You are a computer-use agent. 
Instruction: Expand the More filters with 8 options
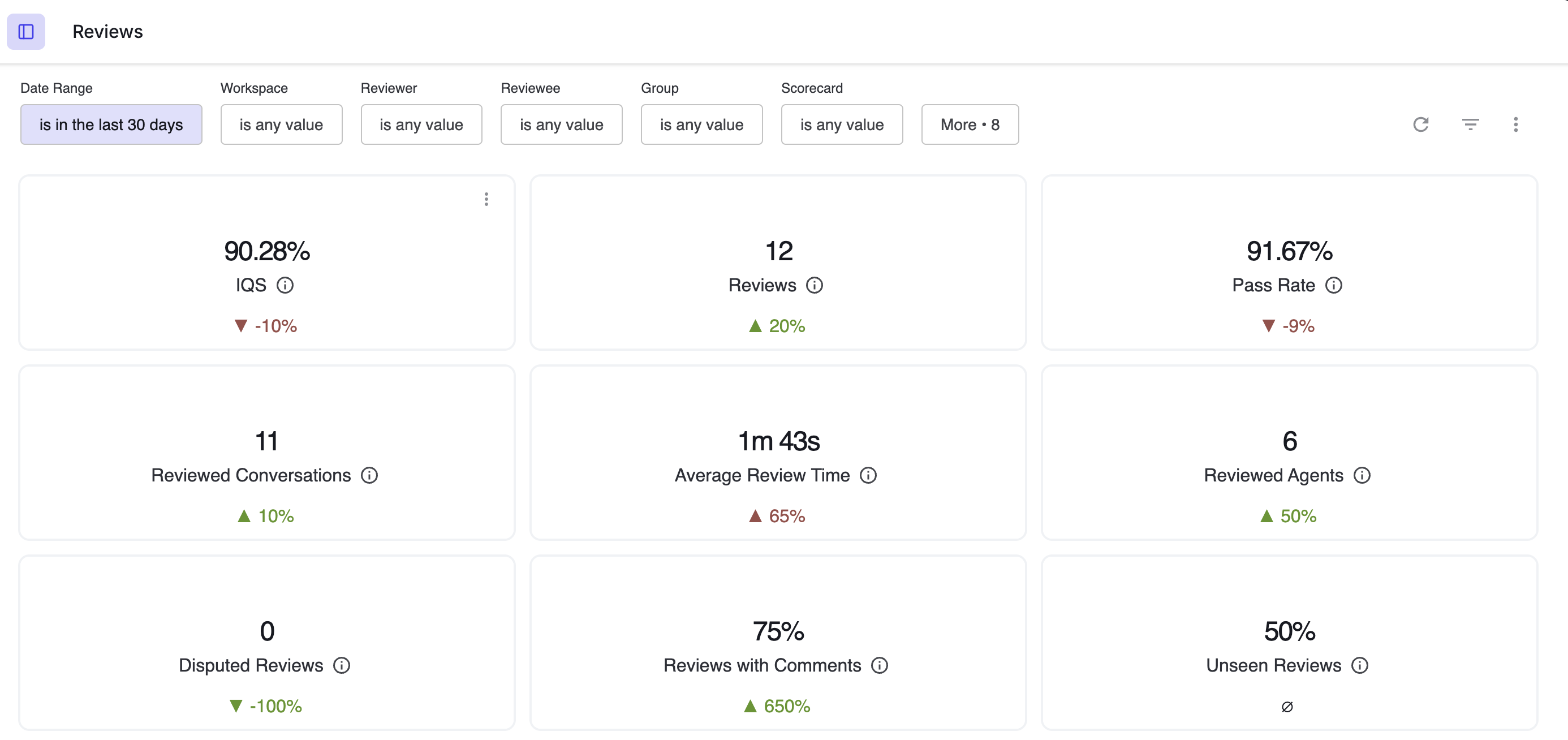click(x=967, y=124)
